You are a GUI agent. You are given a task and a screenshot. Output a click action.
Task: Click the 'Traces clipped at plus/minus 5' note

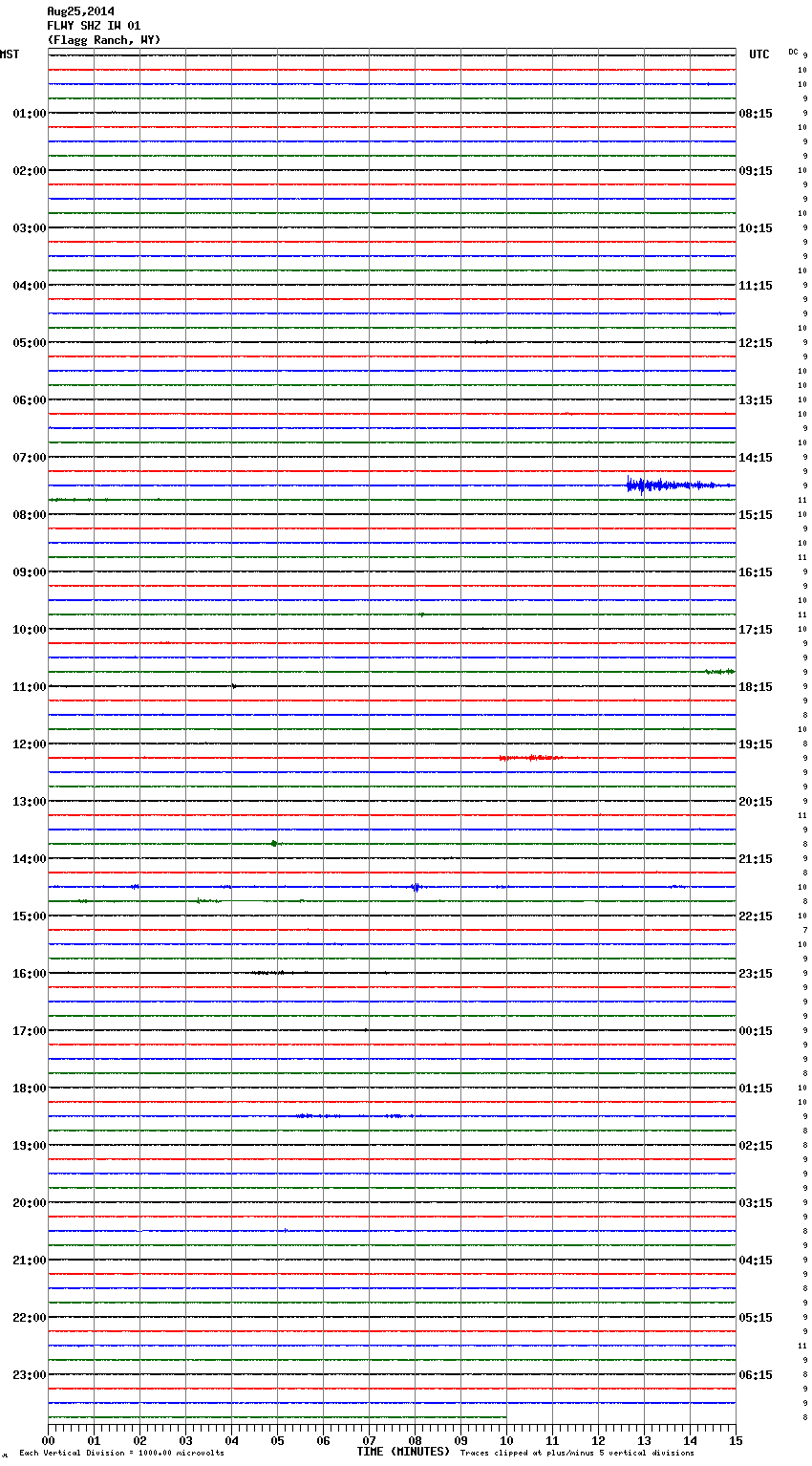click(x=577, y=1454)
